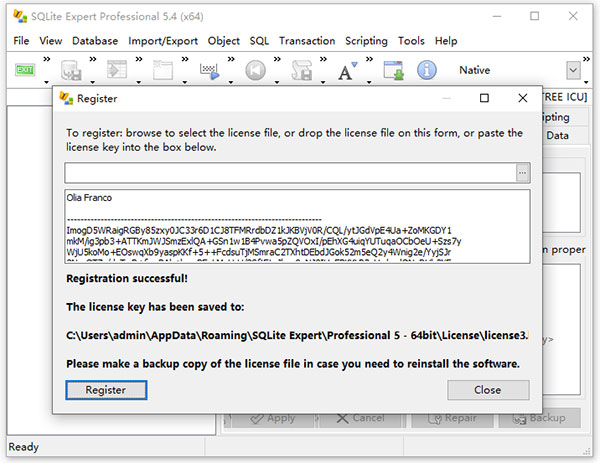Screen dimensions: 600x463
Task: Click the license file path input field
Action: (288, 173)
